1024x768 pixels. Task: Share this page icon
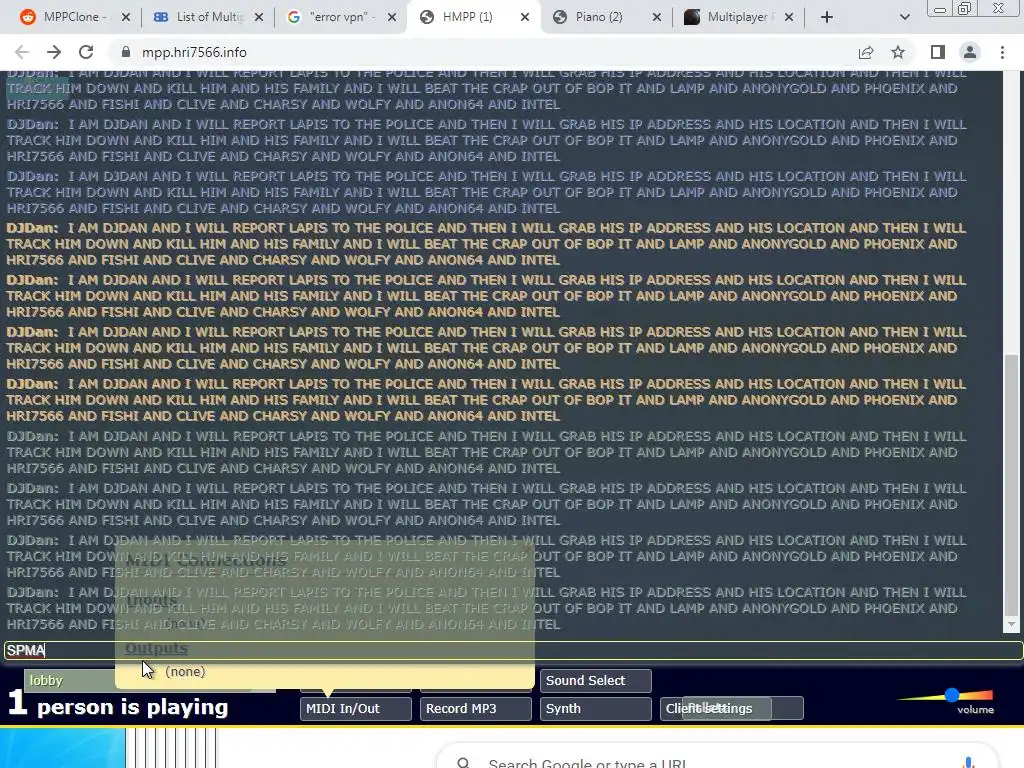tap(866, 52)
